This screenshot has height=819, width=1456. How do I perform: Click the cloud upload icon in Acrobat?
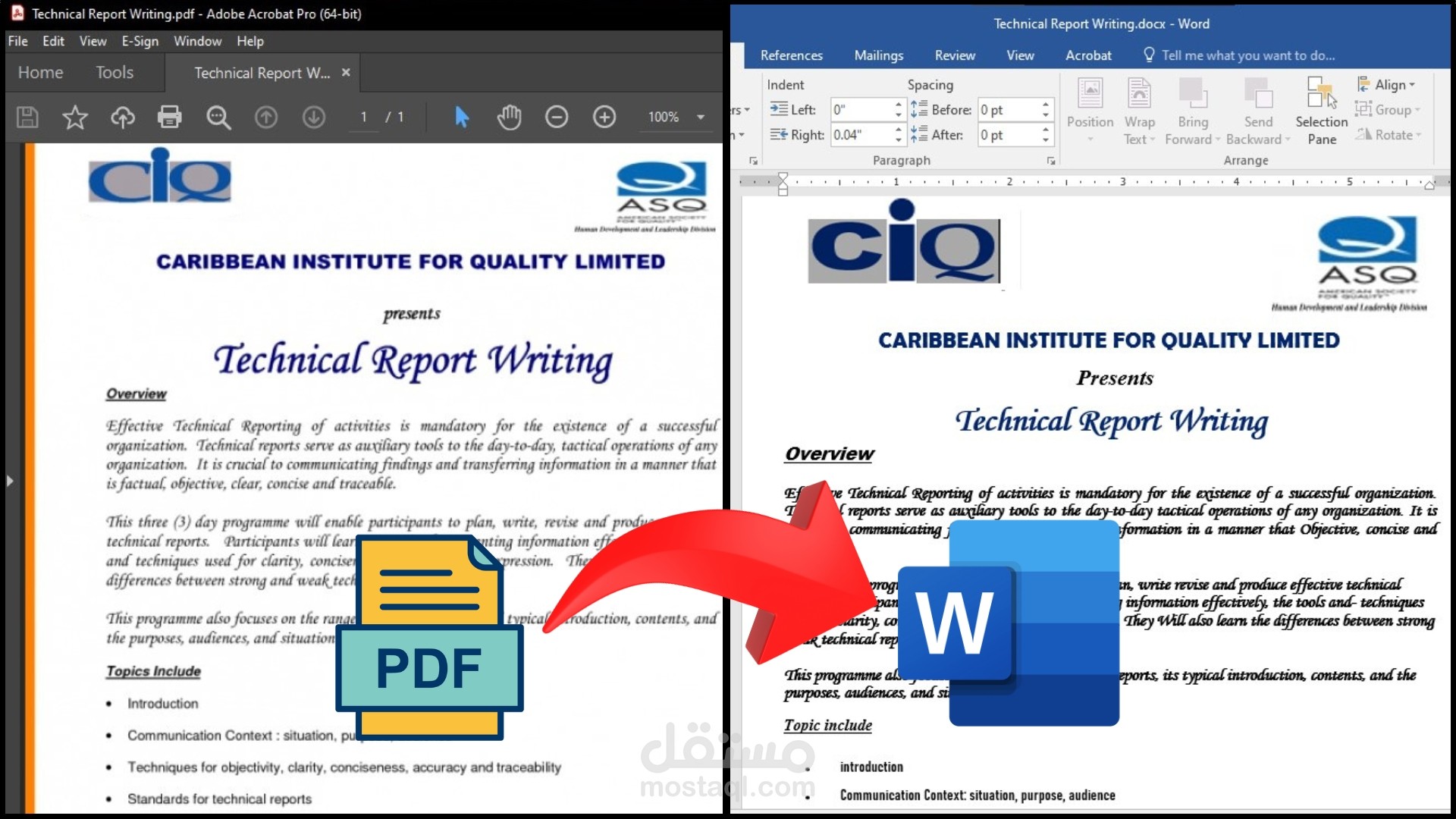123,117
